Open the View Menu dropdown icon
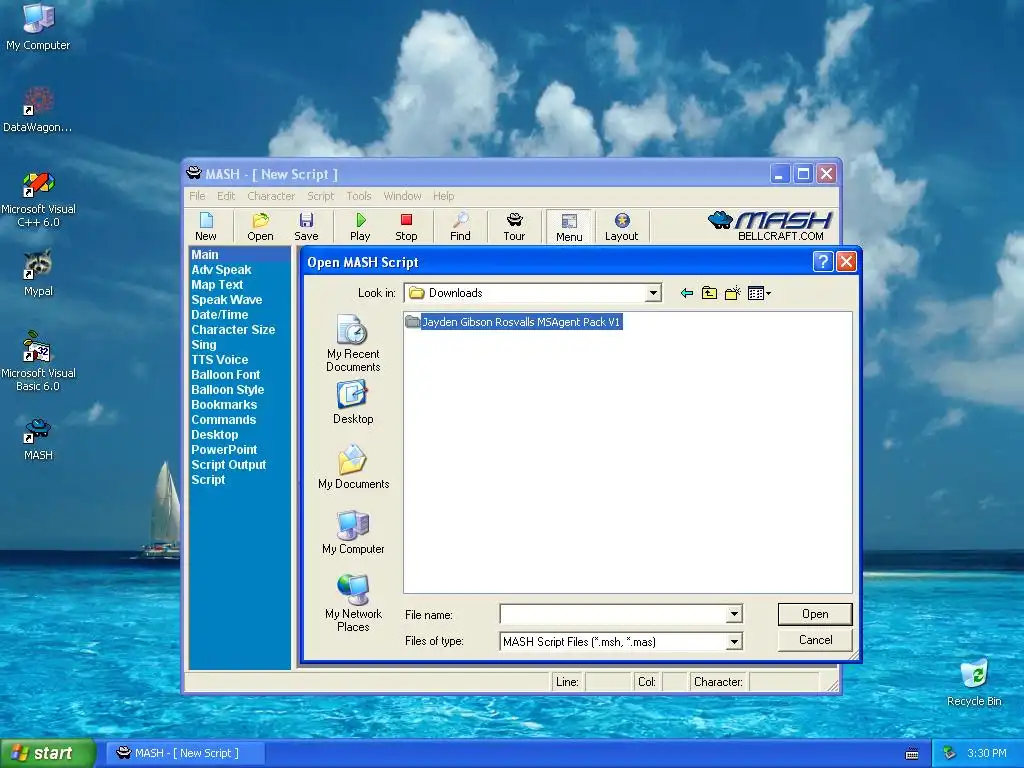Screen dimensions: 1024x768 pos(759,293)
